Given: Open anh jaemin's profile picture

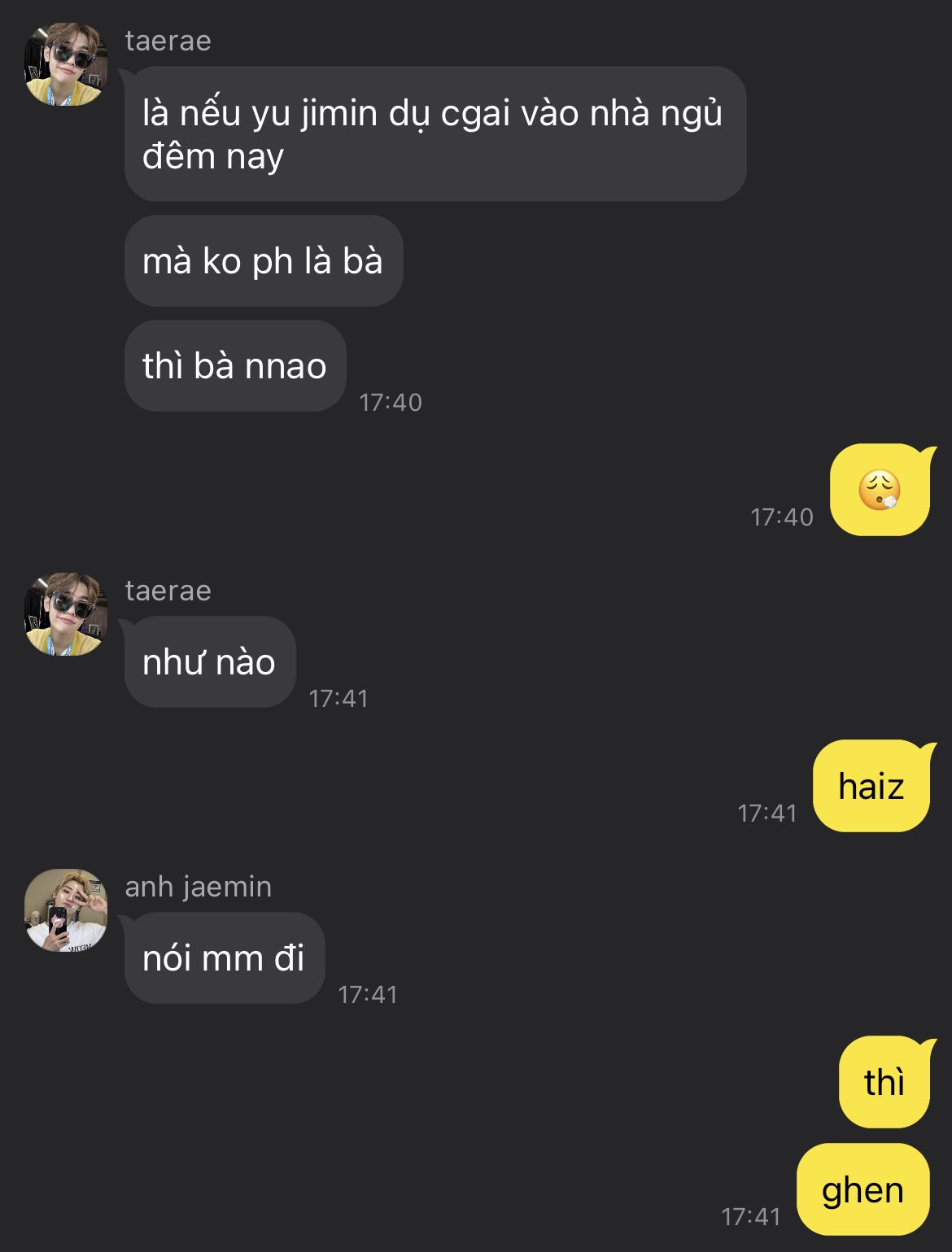Looking at the screenshot, I should 66,911.
